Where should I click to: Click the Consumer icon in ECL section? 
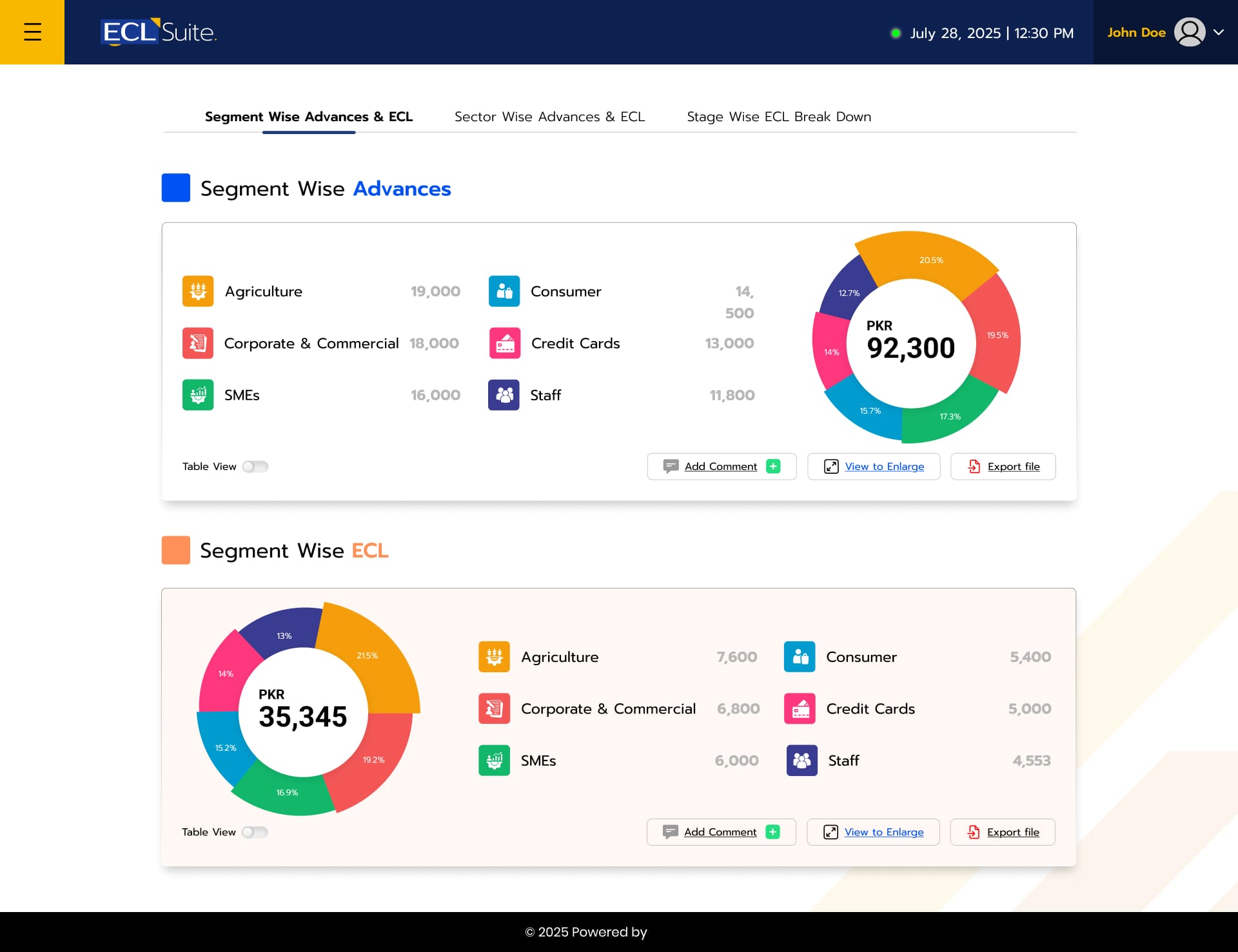(800, 657)
